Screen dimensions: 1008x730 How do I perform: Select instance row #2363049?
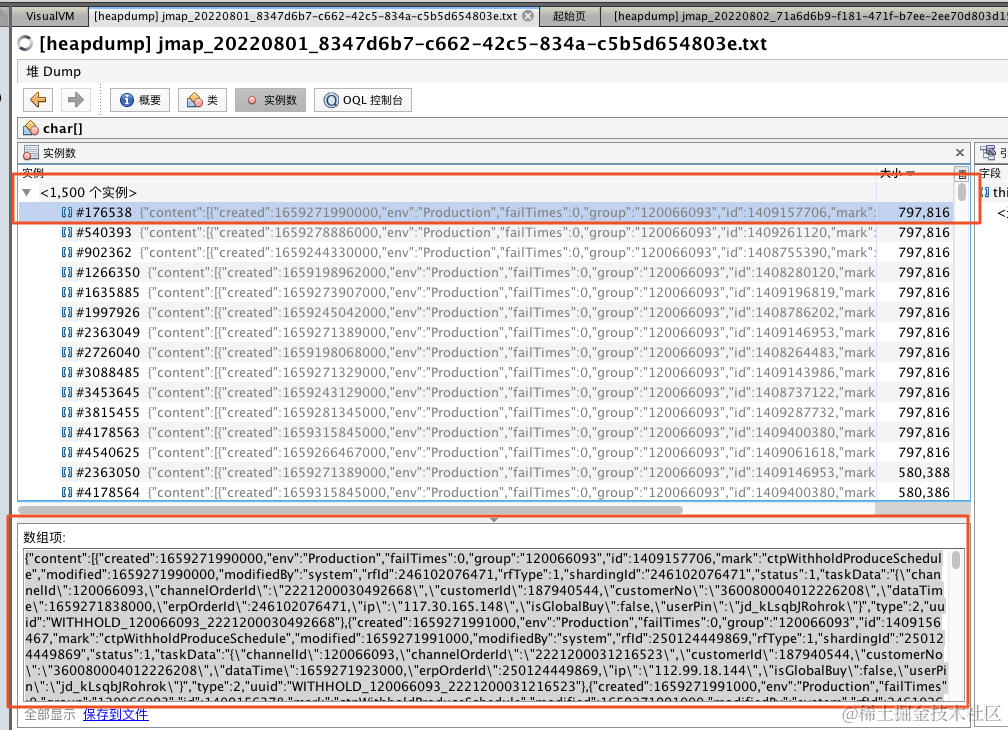(485, 332)
